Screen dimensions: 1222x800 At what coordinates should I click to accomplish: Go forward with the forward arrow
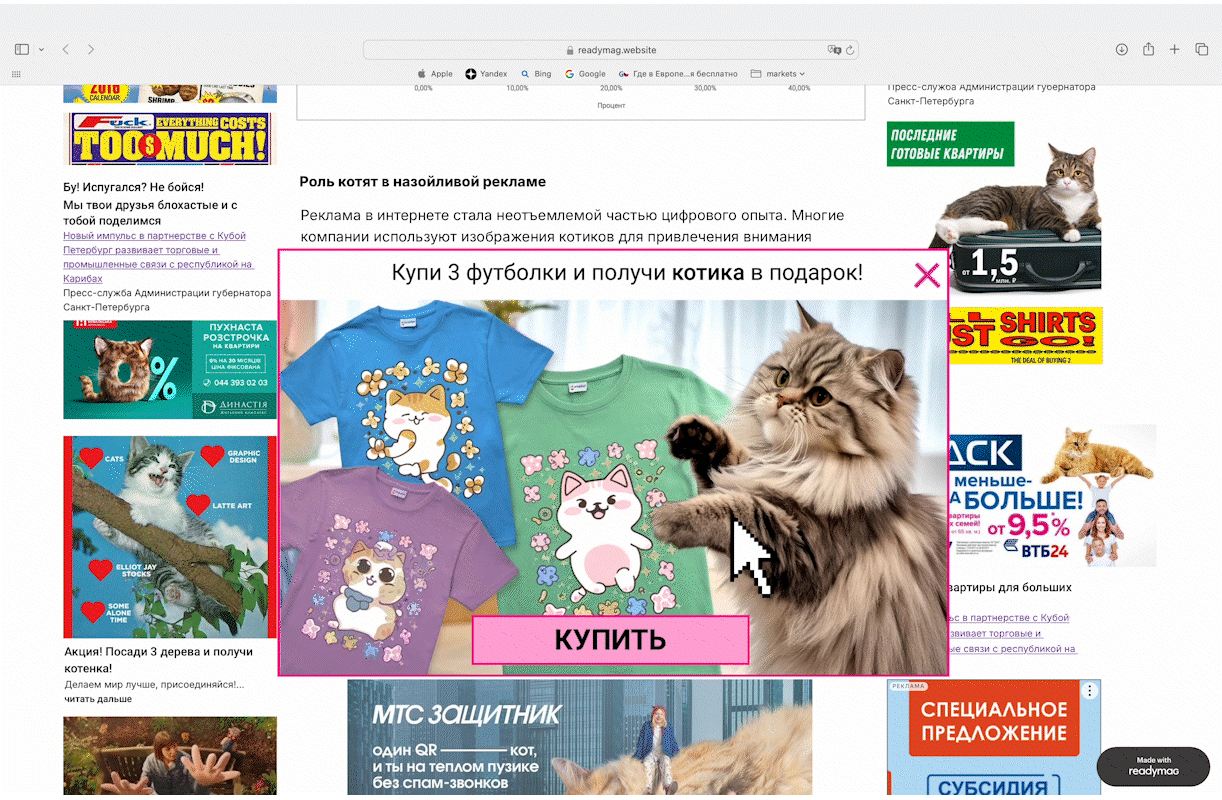click(x=91, y=49)
